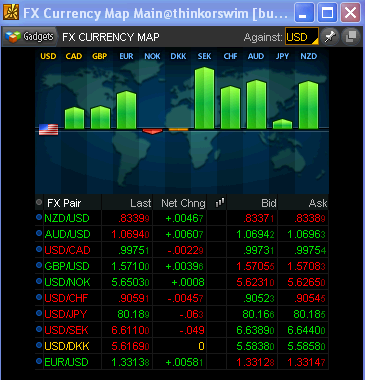Viewport: 365px width, 380px height.
Task: Click the CAD label above the map
Action: point(74,56)
